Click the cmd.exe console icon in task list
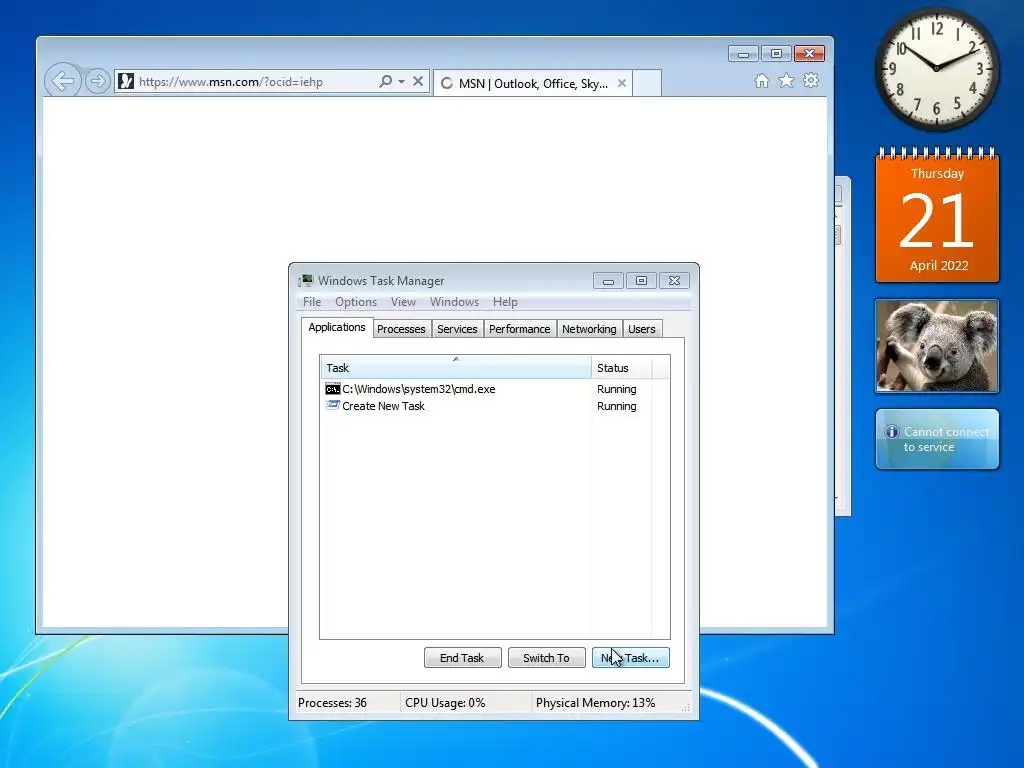This screenshot has height=768, width=1024. 332,389
